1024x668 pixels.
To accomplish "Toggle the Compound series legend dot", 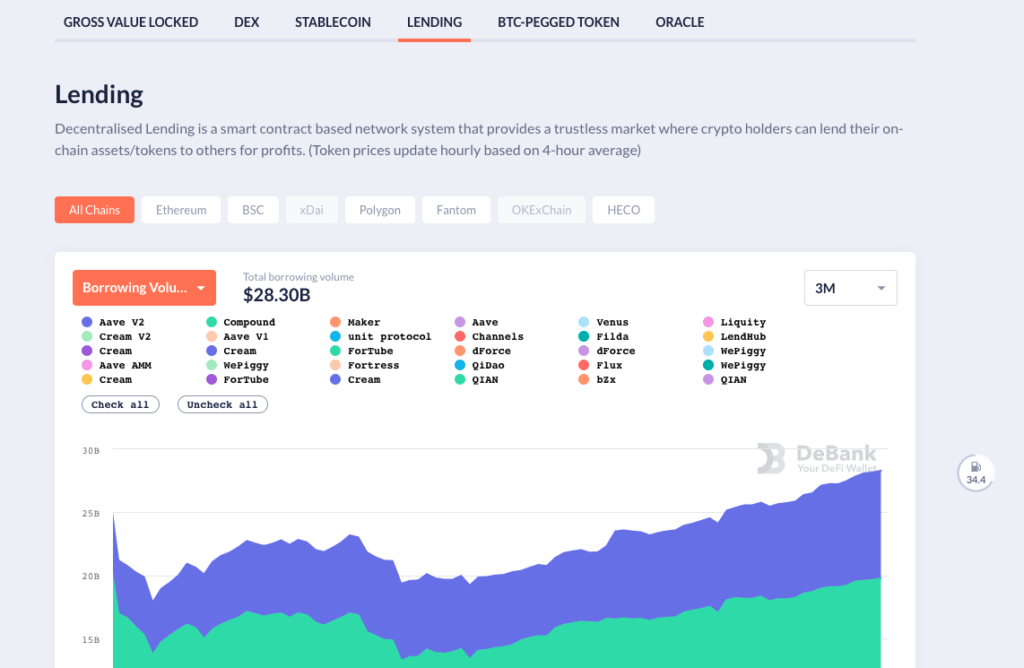I will [x=212, y=322].
